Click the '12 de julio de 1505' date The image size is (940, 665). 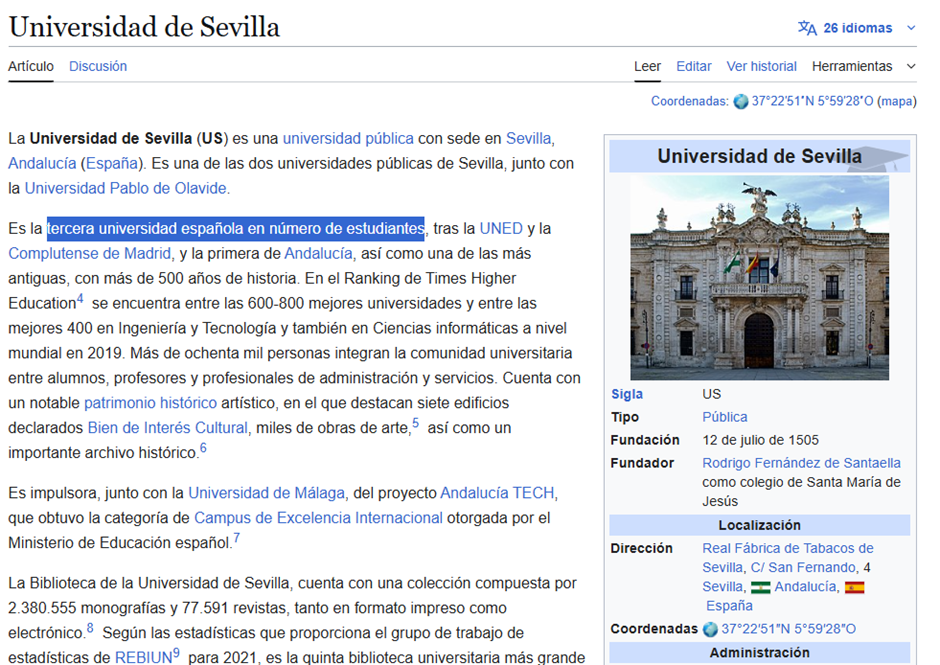point(760,440)
